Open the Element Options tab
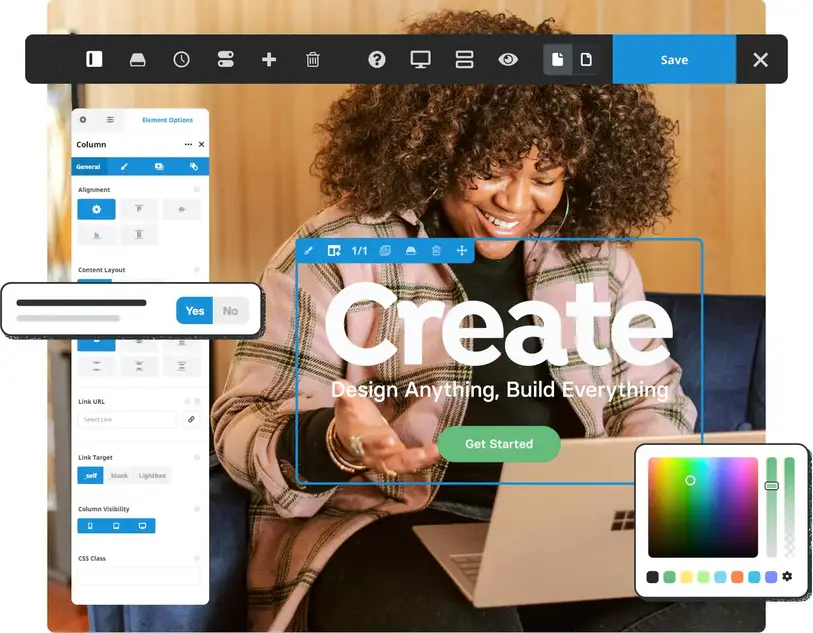This screenshot has width=813, height=633. pyautogui.click(x=167, y=120)
